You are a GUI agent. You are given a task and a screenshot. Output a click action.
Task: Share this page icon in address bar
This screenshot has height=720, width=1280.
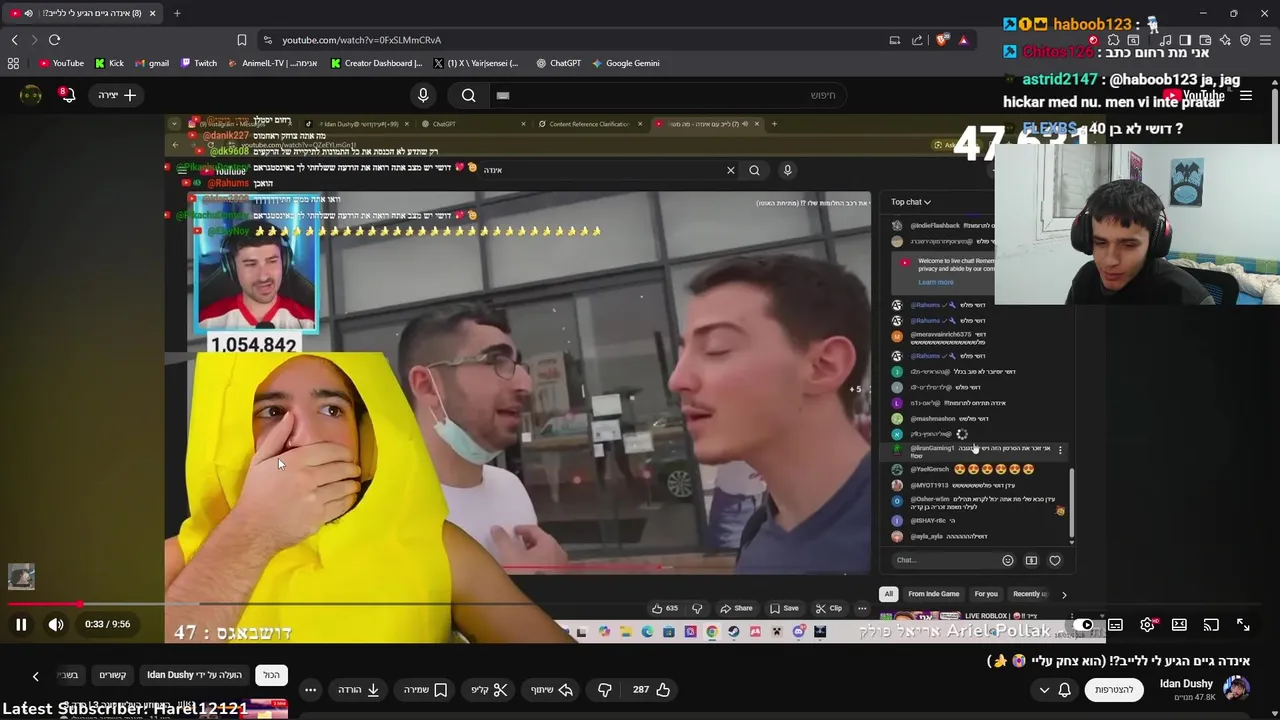tap(917, 40)
